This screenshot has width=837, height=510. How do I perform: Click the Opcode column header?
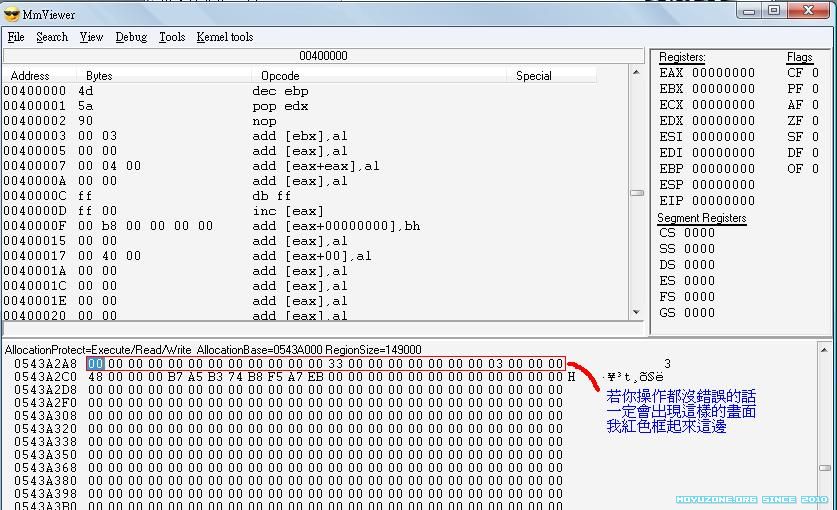coord(280,75)
